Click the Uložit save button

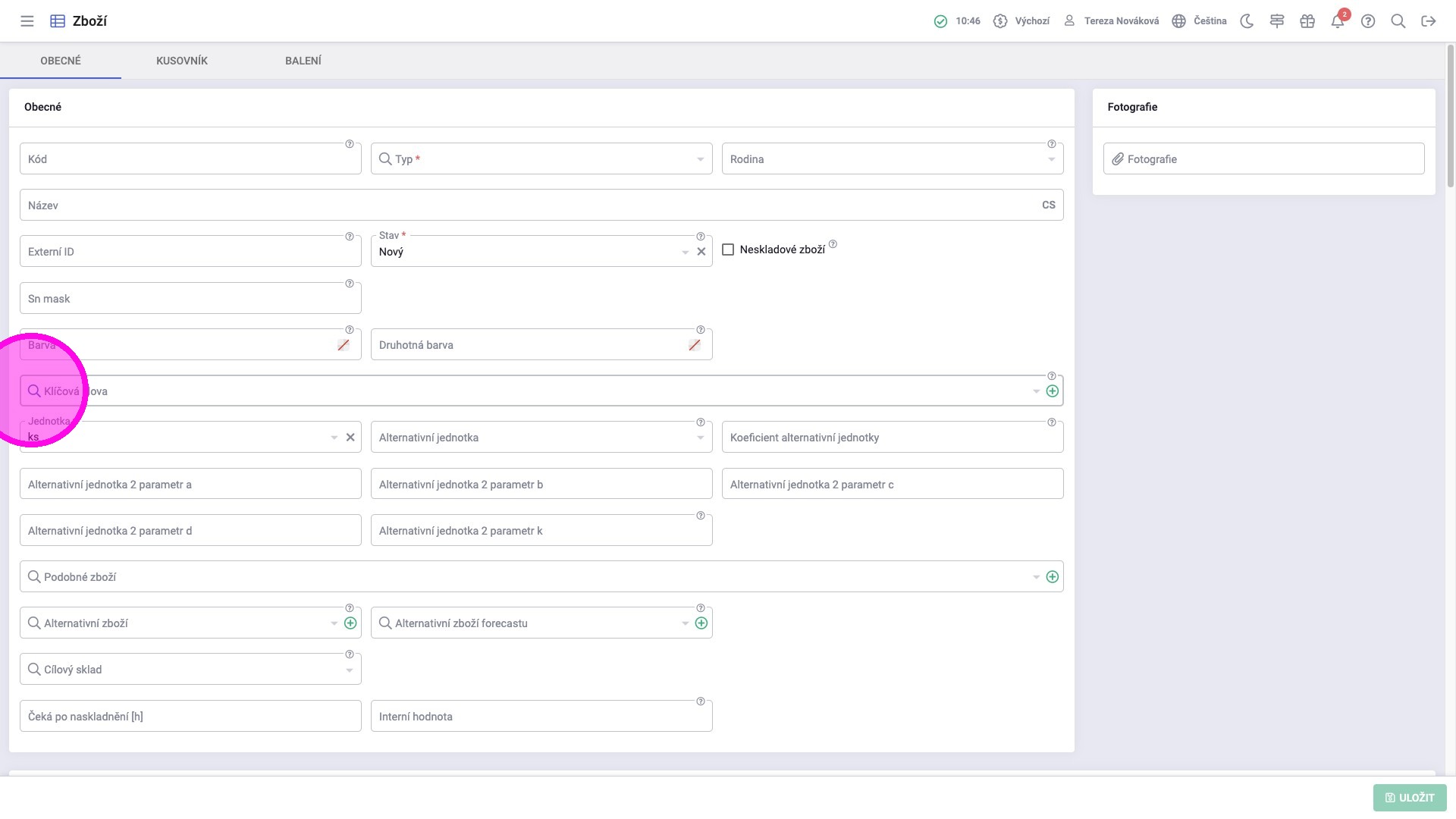click(x=1410, y=798)
